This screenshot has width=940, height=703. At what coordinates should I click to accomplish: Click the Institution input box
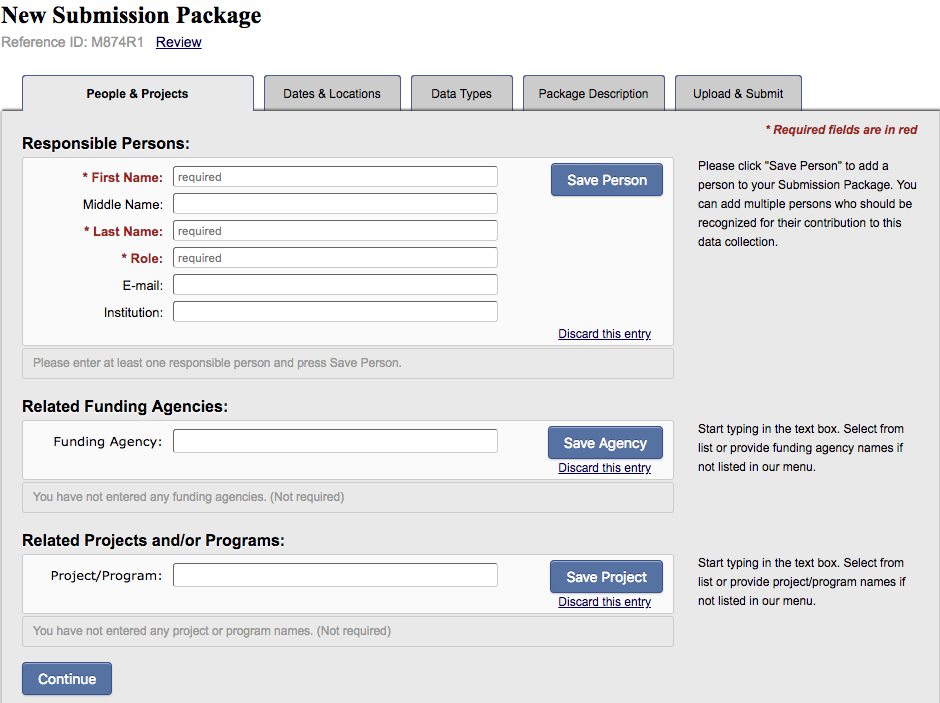(x=335, y=312)
